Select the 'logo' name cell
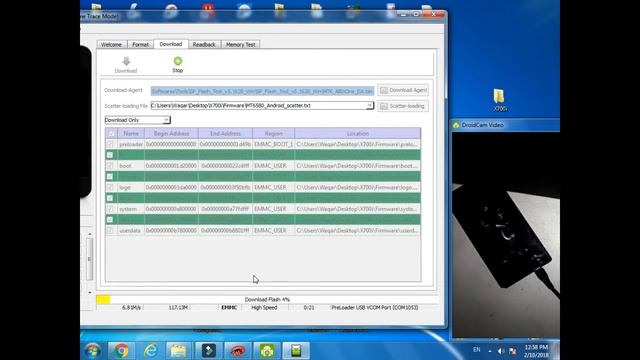This screenshot has height=360, width=640. tap(131, 188)
